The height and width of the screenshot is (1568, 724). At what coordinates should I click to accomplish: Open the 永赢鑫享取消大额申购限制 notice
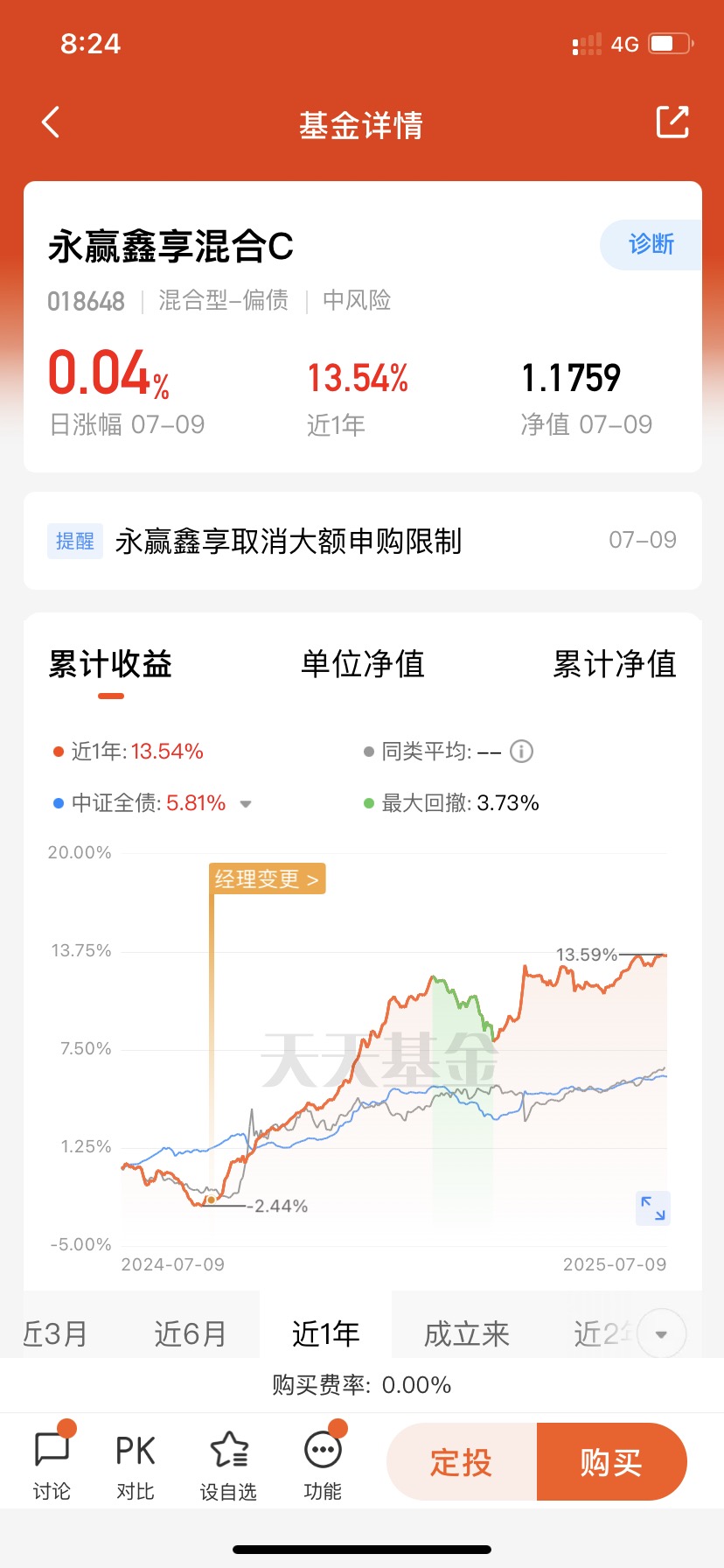(x=363, y=541)
